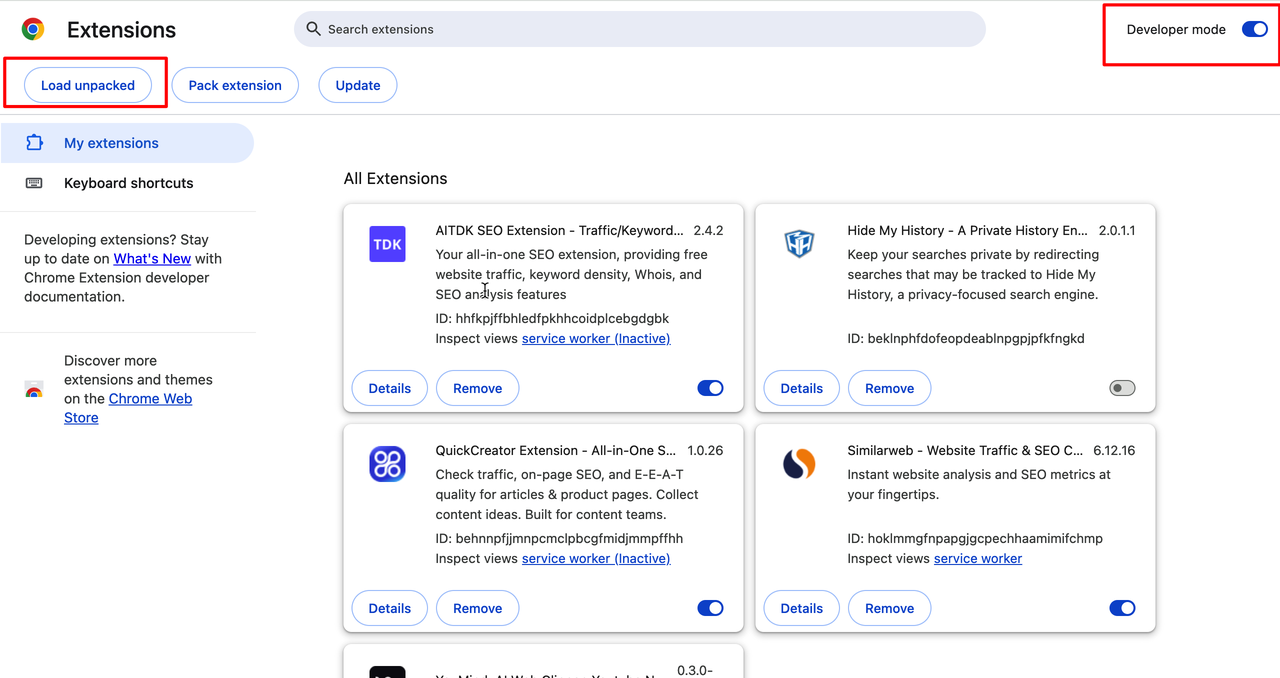
Task: Click the Update button
Action: 358,85
